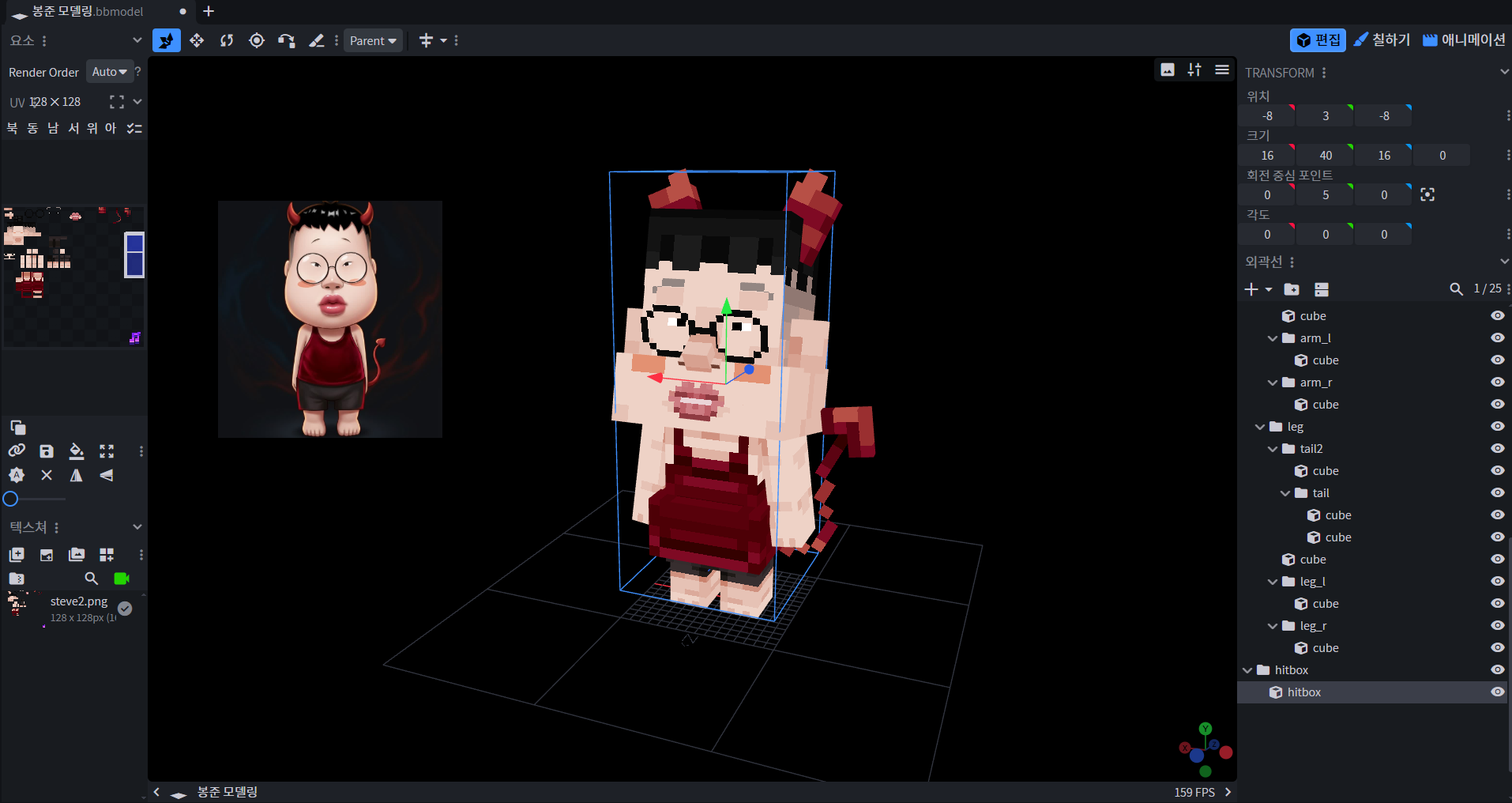The width and height of the screenshot is (1512, 803).
Task: Click the link icon in UV tools
Action: tap(17, 451)
